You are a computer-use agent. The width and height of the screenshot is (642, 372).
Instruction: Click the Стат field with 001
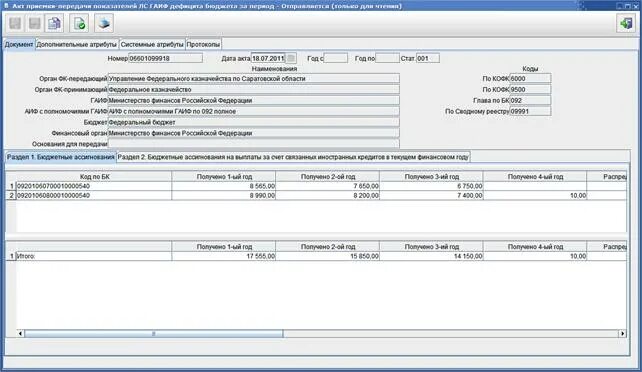click(x=428, y=59)
